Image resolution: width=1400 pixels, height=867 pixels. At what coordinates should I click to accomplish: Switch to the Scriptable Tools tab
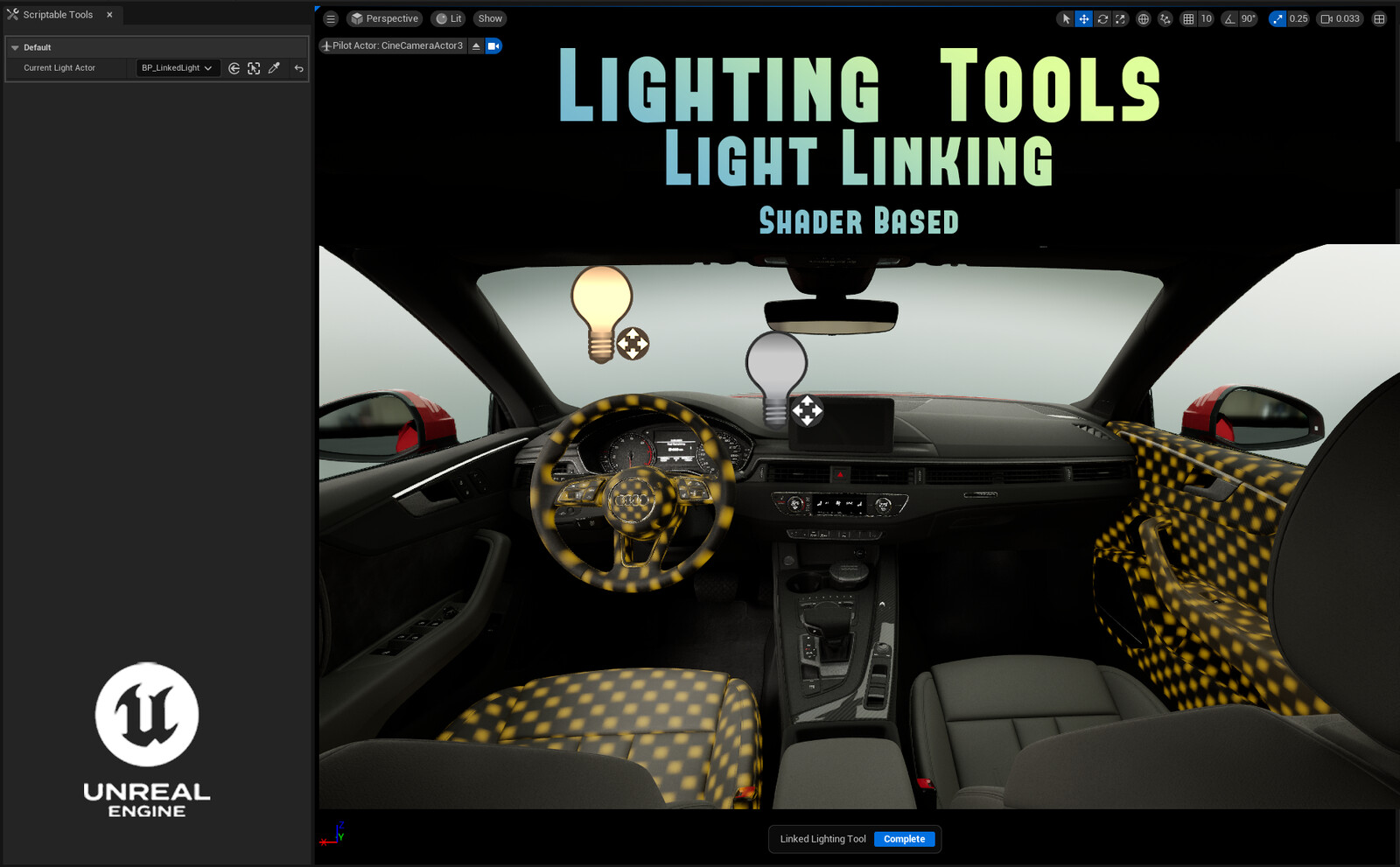[58, 15]
